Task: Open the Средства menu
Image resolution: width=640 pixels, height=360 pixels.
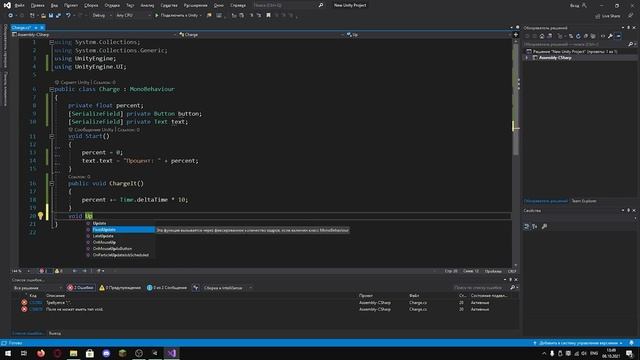Action: tap(169, 5)
